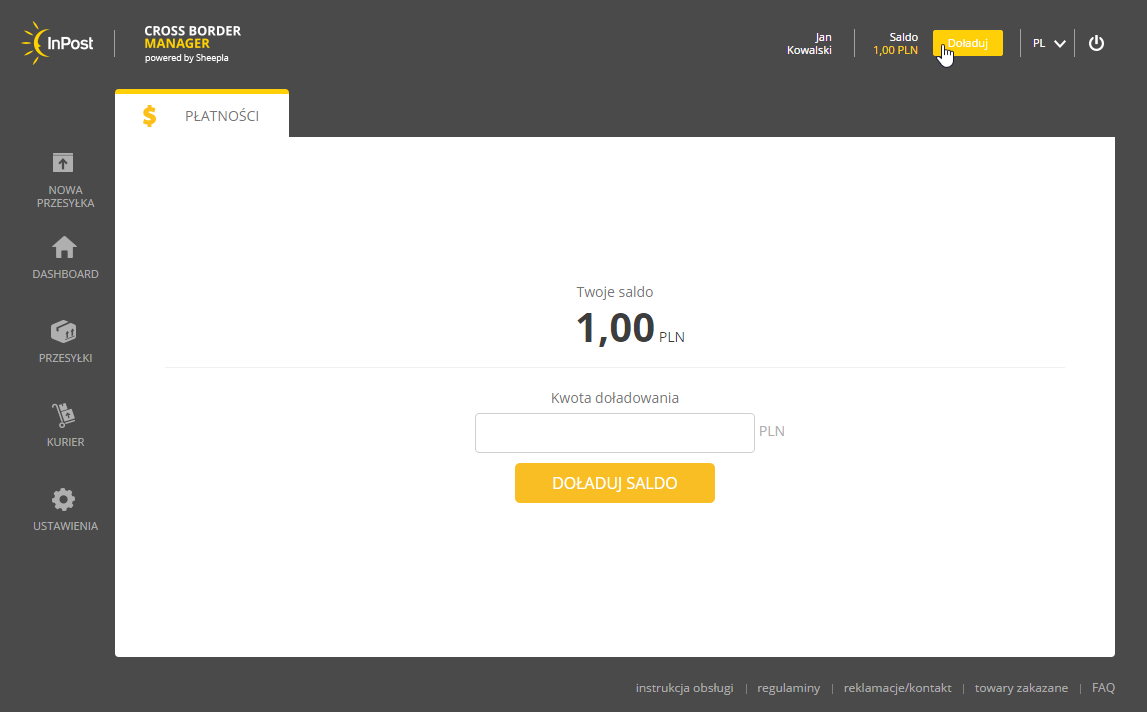Viewport: 1147px width, 712px height.
Task: Click the powered by Sheepla text
Action: (187, 58)
